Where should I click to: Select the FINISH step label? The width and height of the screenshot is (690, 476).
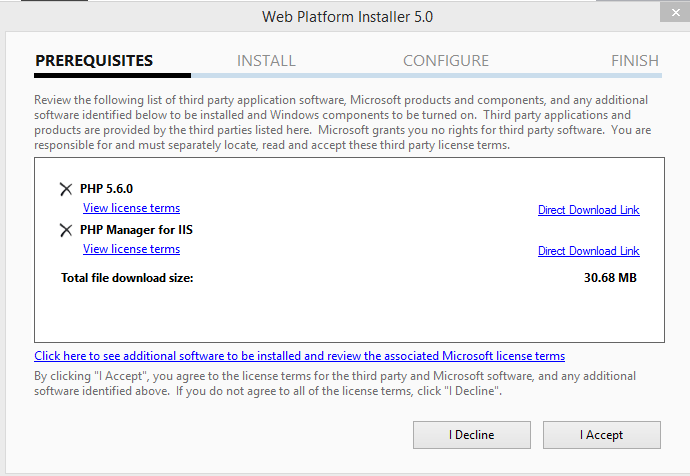[x=635, y=61]
